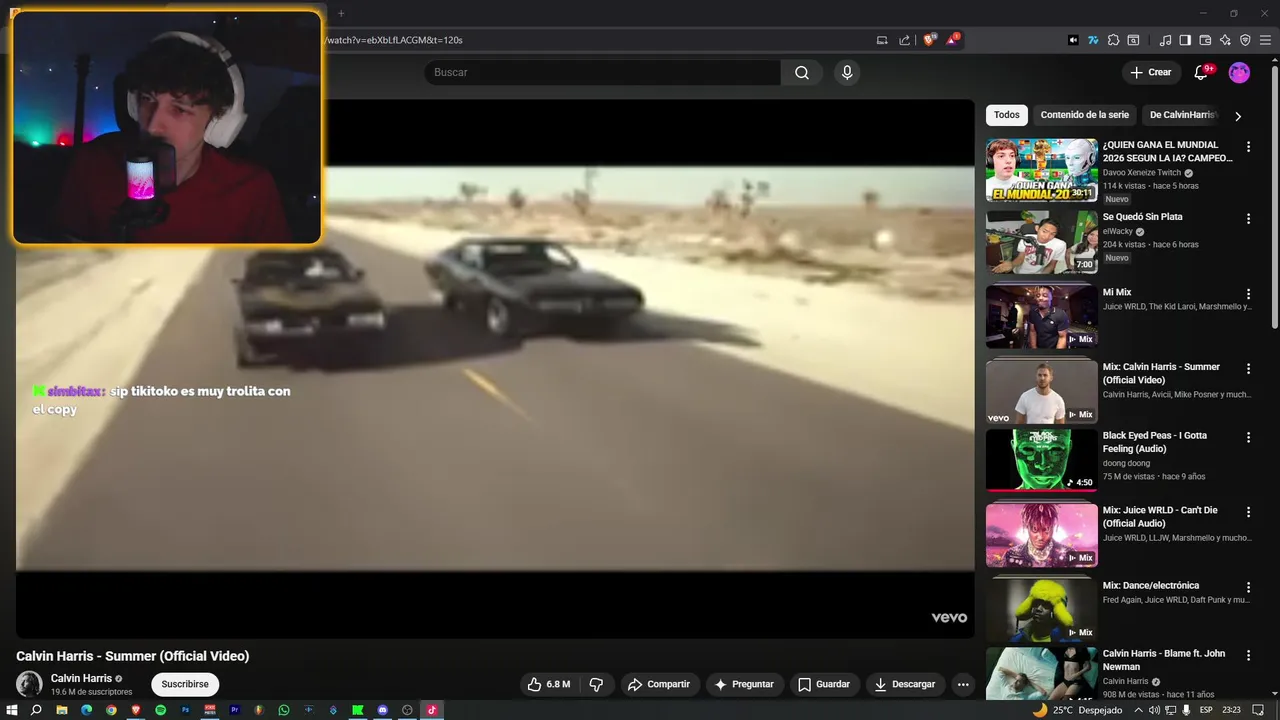
Task: Expand the hidden system tray icons chevron
Action: point(1138,710)
